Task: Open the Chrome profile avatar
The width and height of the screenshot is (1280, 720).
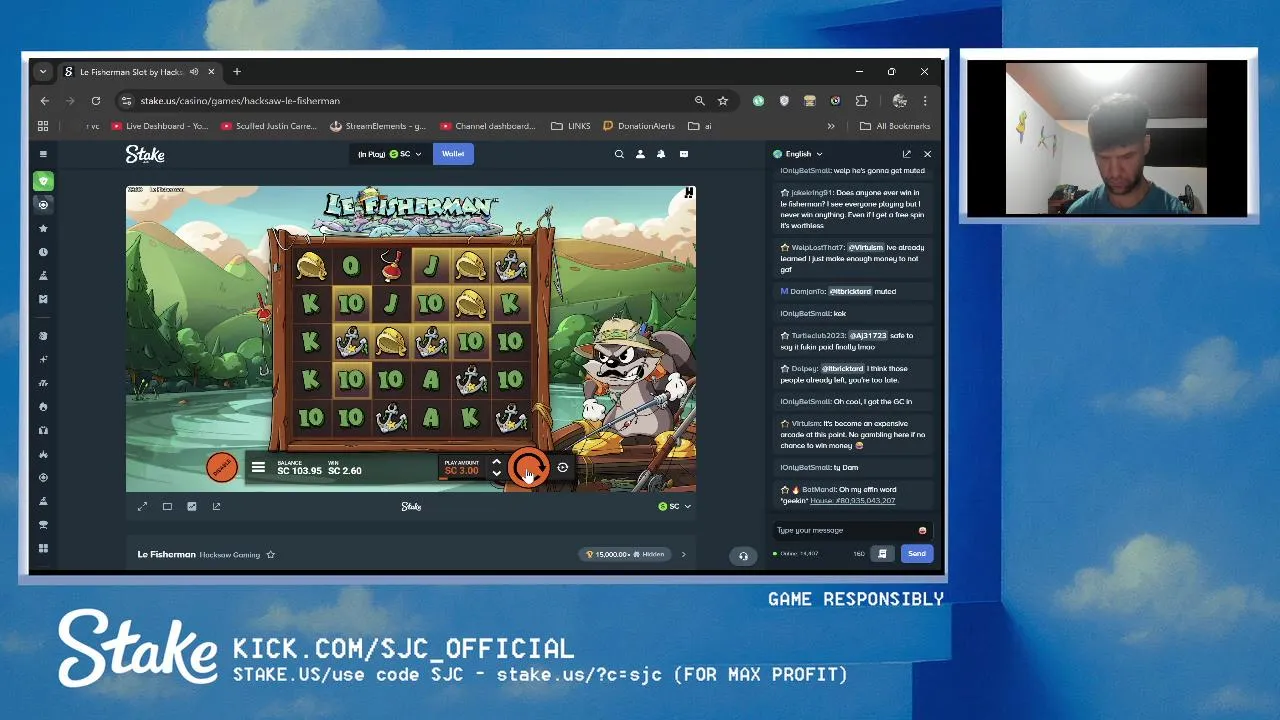Action: (899, 101)
